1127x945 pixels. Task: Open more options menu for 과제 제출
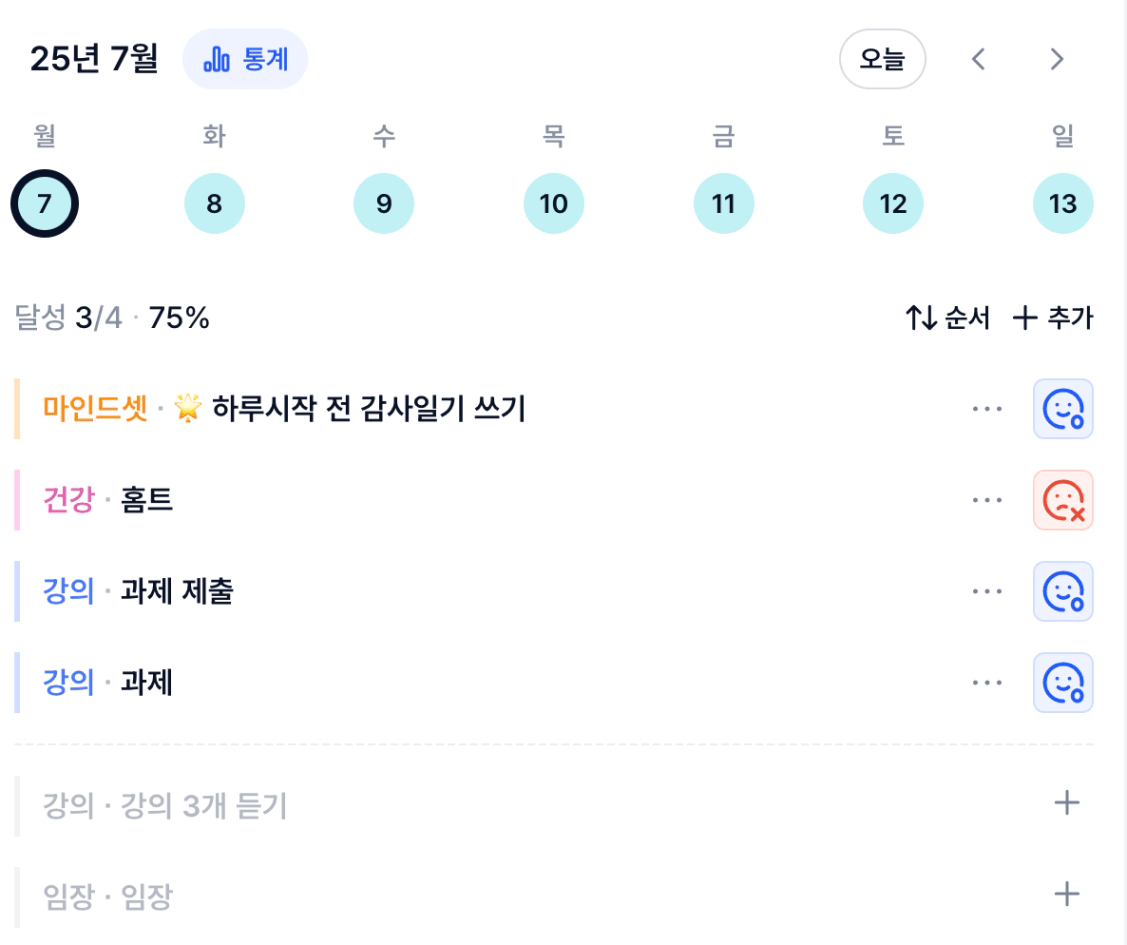(987, 591)
